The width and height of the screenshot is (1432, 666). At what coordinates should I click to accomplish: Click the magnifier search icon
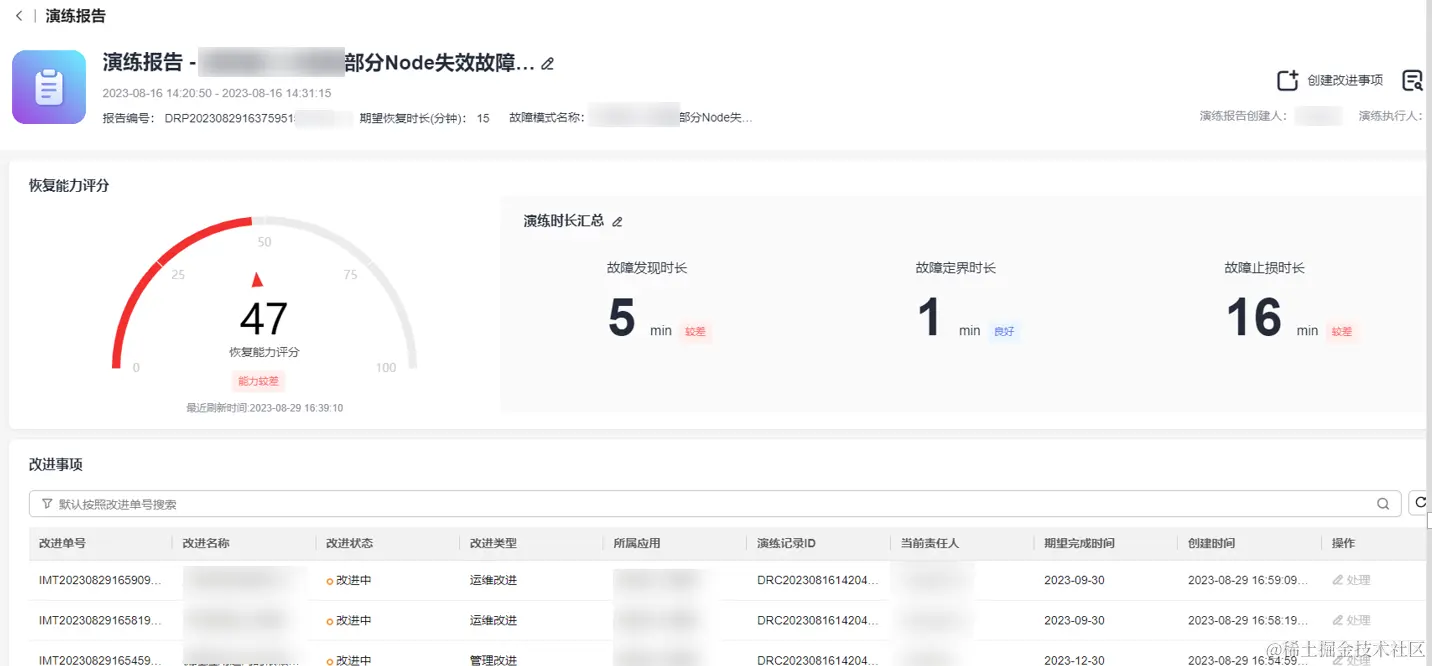(x=1383, y=504)
